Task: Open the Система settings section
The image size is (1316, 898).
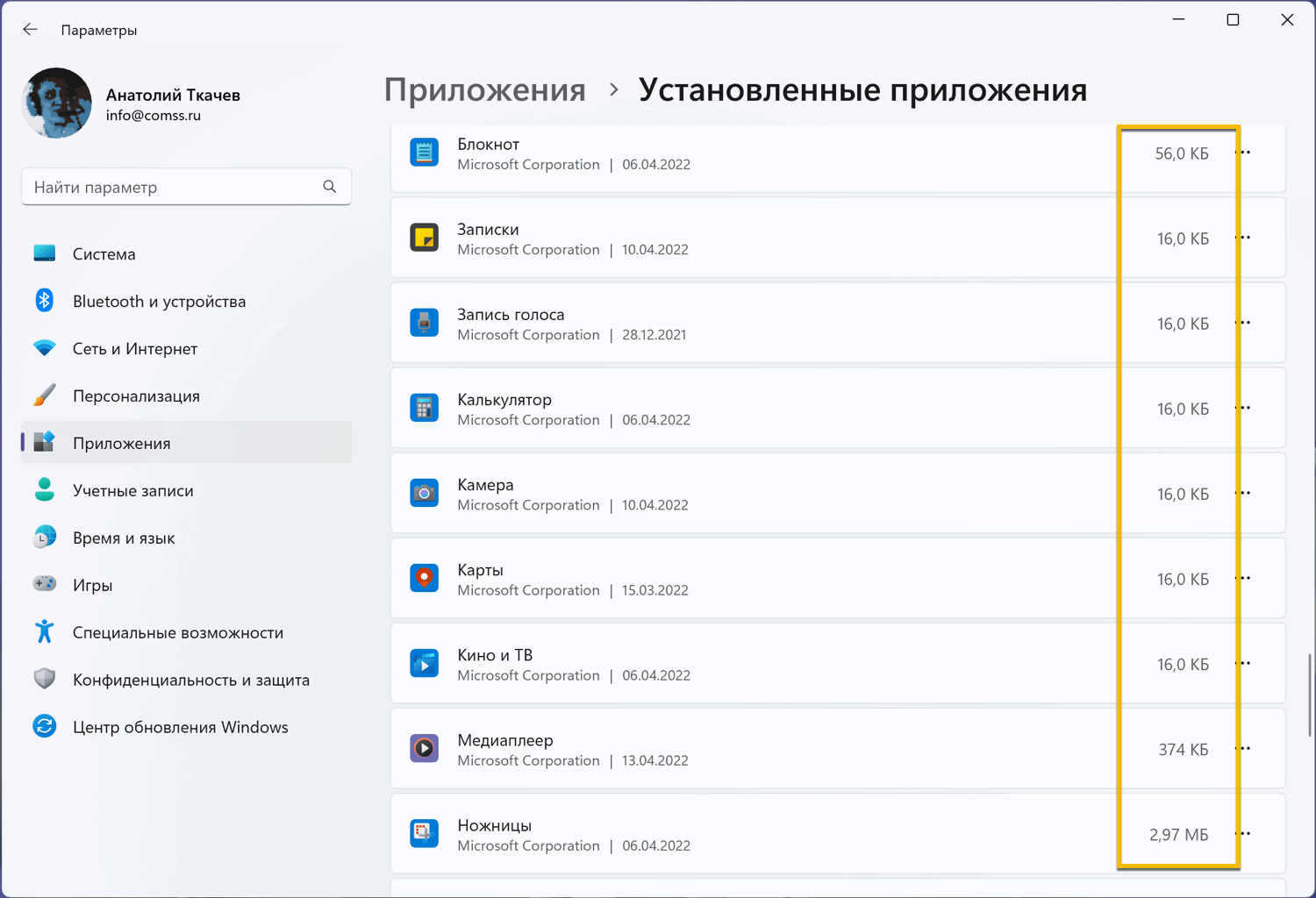Action: [x=186, y=253]
